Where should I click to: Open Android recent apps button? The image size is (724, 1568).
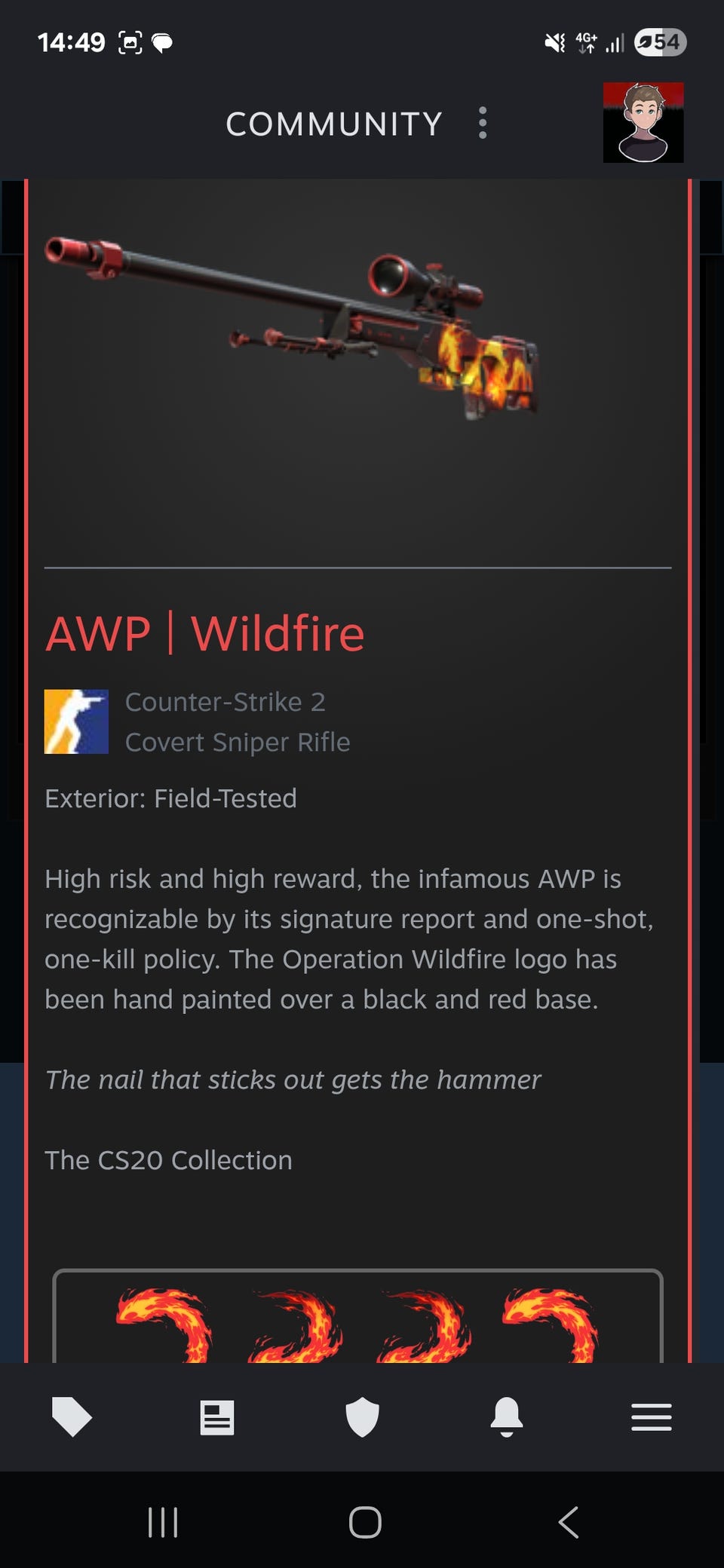coord(163,1522)
